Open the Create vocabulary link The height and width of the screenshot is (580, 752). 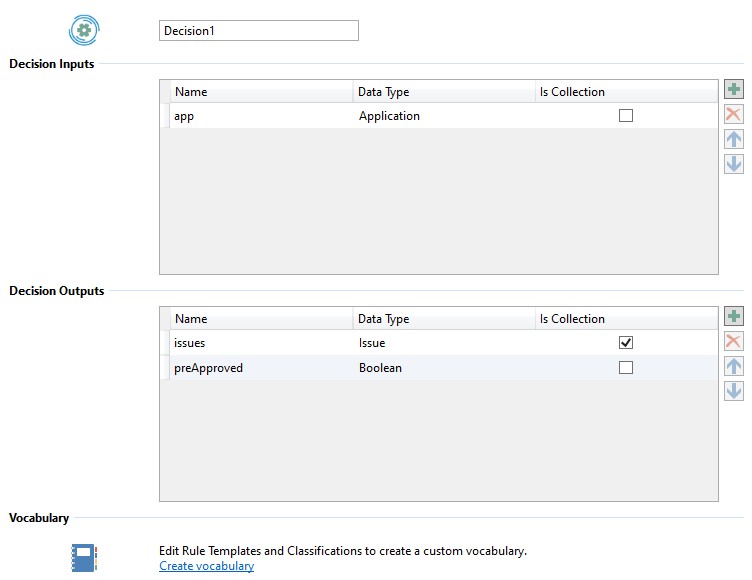(206, 566)
